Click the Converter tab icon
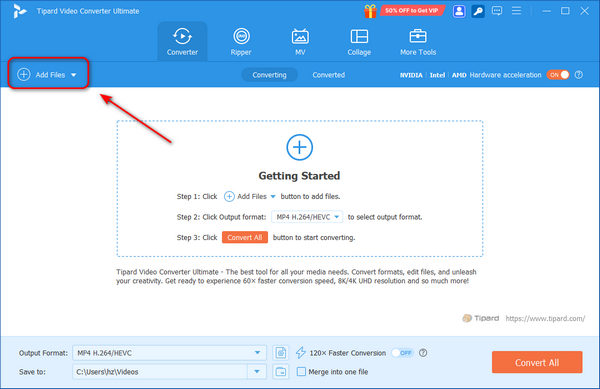 pyautogui.click(x=182, y=36)
